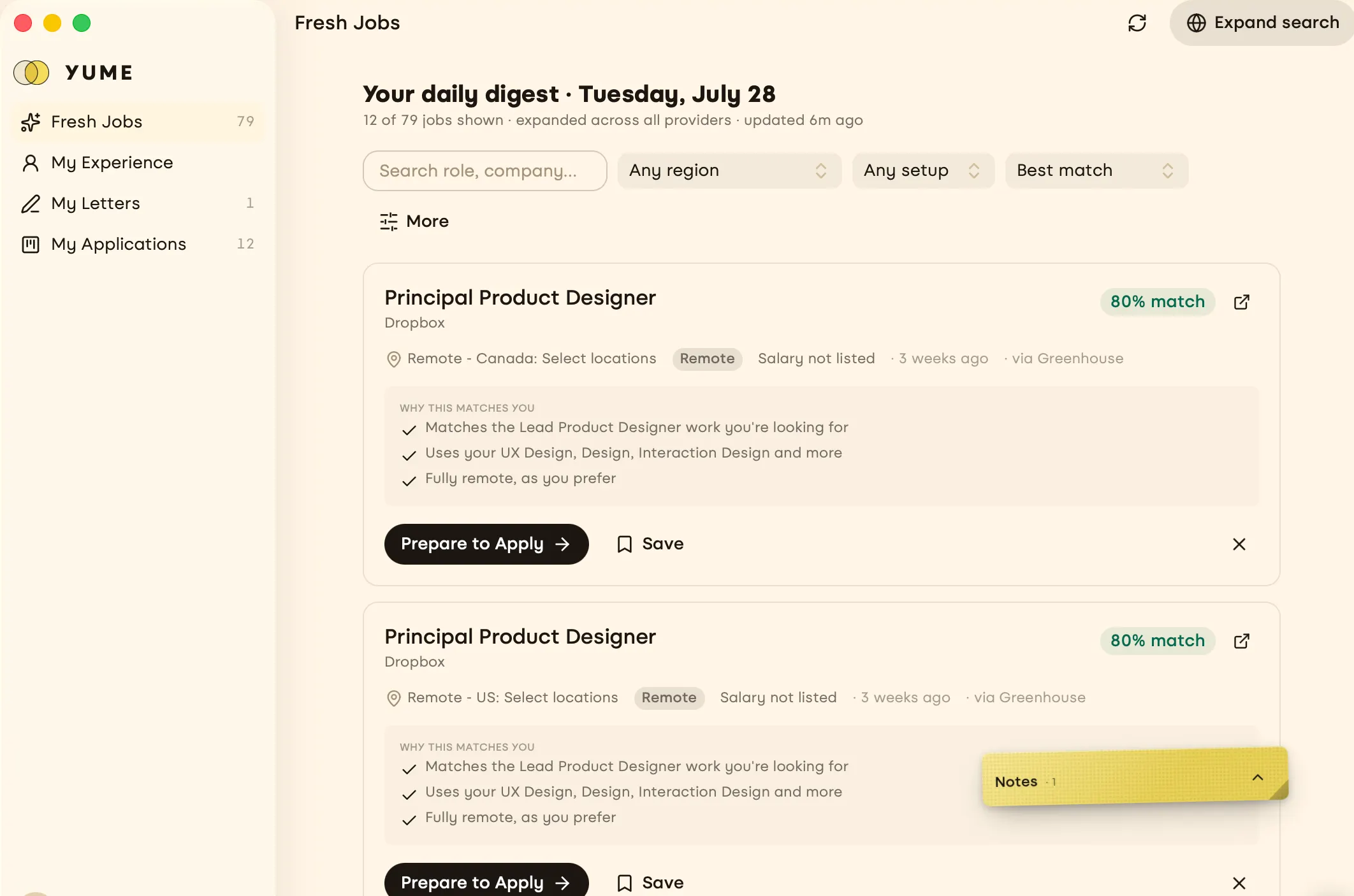
Task: Dismiss the US Principal Product Designer card
Action: tap(1239, 883)
